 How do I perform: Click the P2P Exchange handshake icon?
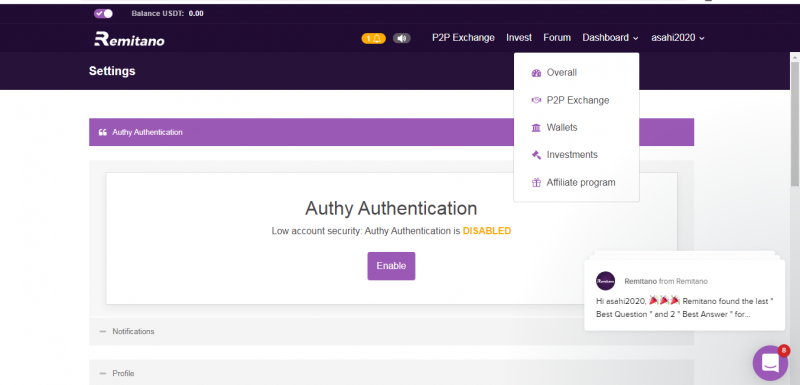[536, 100]
